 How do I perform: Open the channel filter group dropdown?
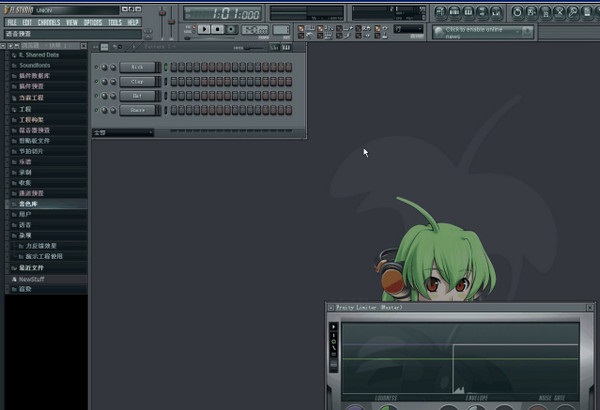point(123,132)
